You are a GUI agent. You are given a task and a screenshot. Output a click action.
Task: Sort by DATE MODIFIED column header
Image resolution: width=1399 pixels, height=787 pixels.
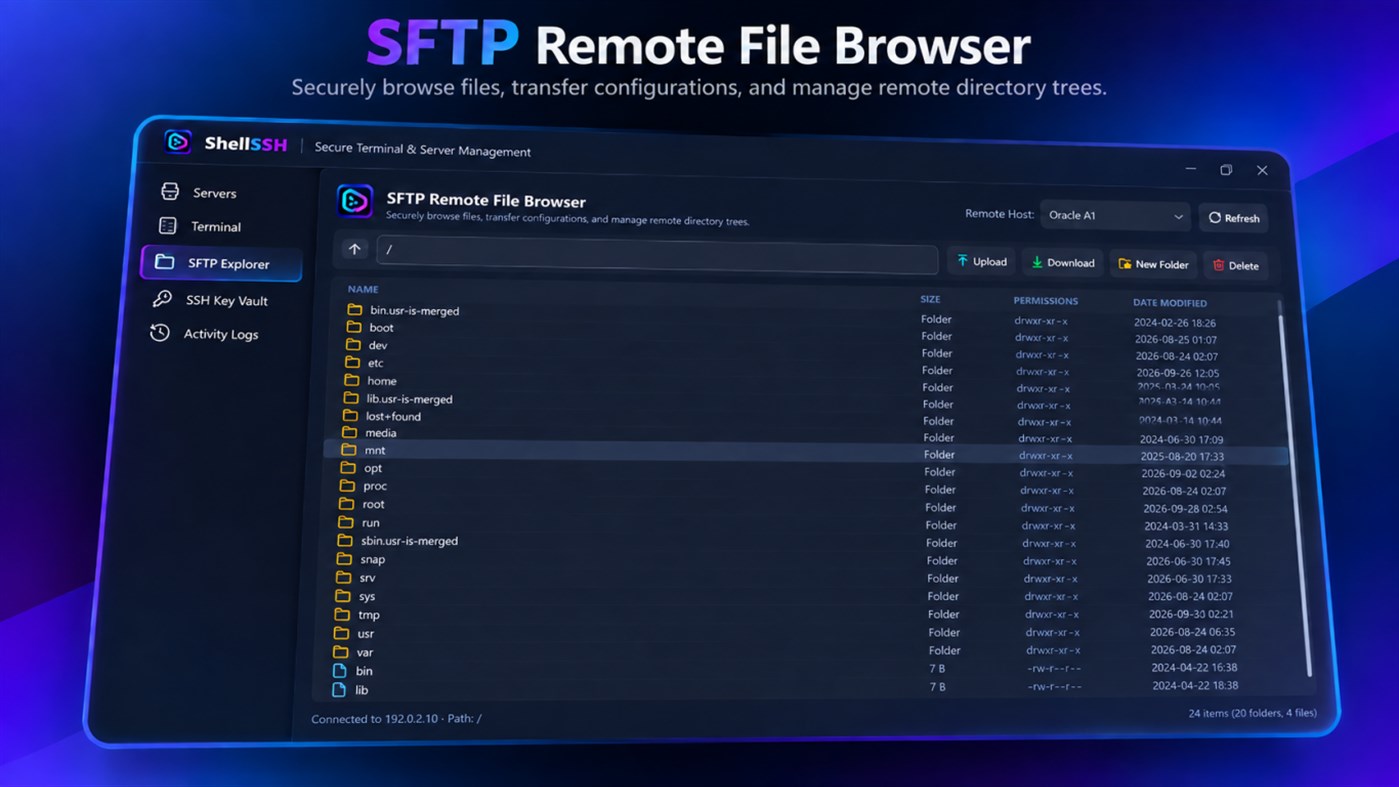pos(1169,302)
